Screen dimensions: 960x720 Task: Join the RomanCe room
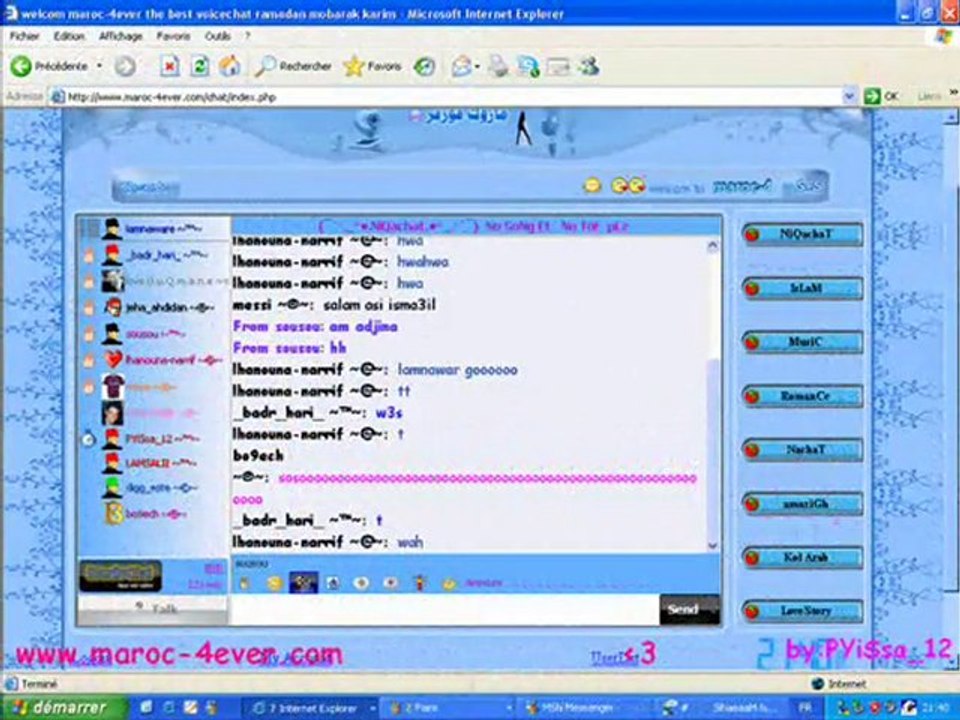803,396
